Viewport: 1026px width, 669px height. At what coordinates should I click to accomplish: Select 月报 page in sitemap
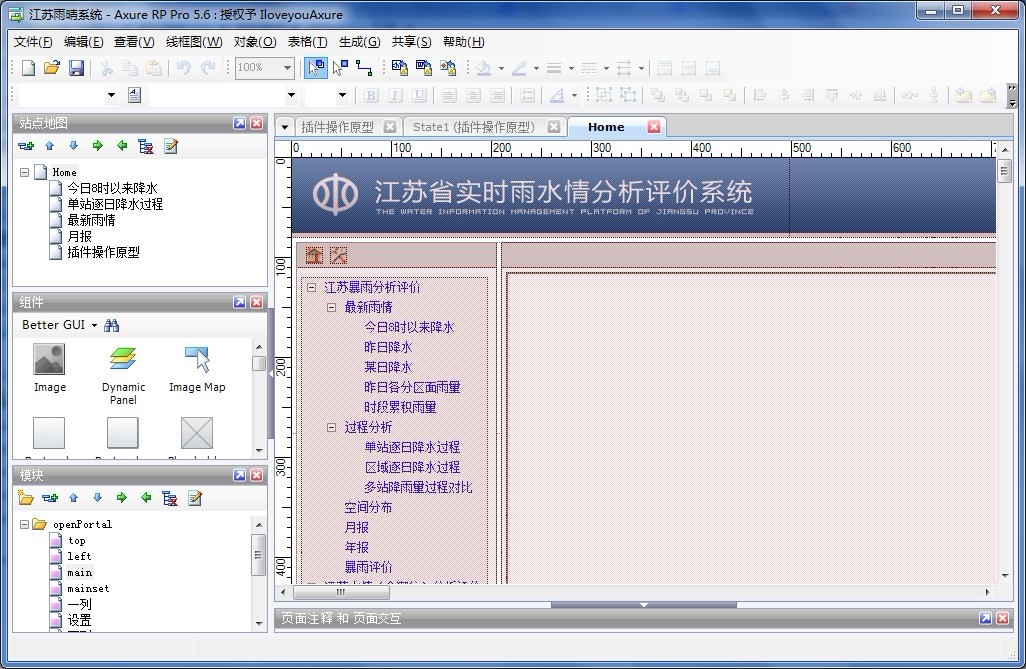click(79, 236)
